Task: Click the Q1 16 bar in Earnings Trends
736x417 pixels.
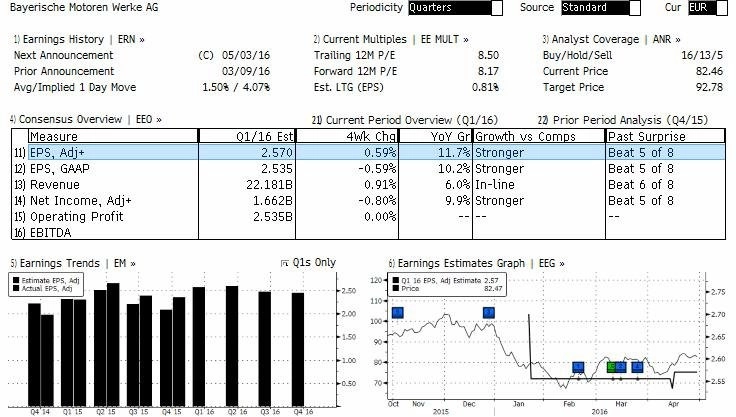Action: 199,347
